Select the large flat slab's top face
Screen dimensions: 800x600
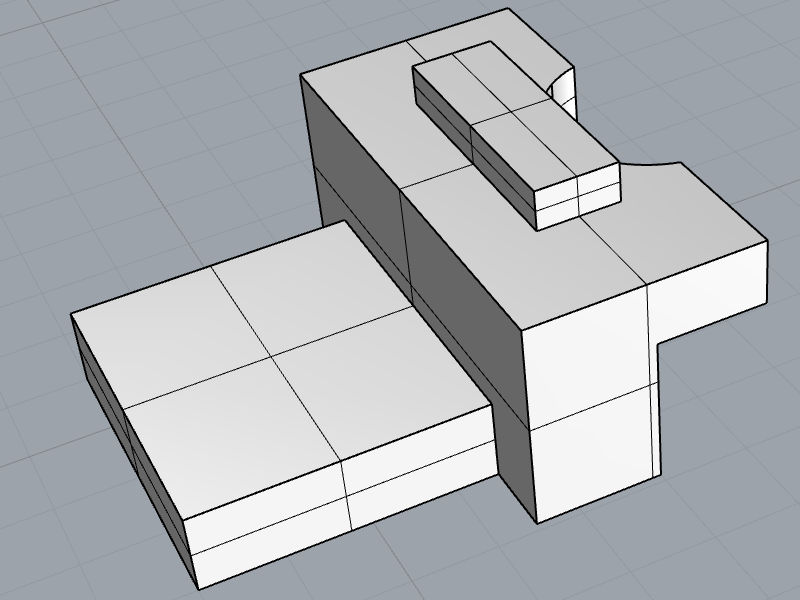pyautogui.click(x=282, y=369)
